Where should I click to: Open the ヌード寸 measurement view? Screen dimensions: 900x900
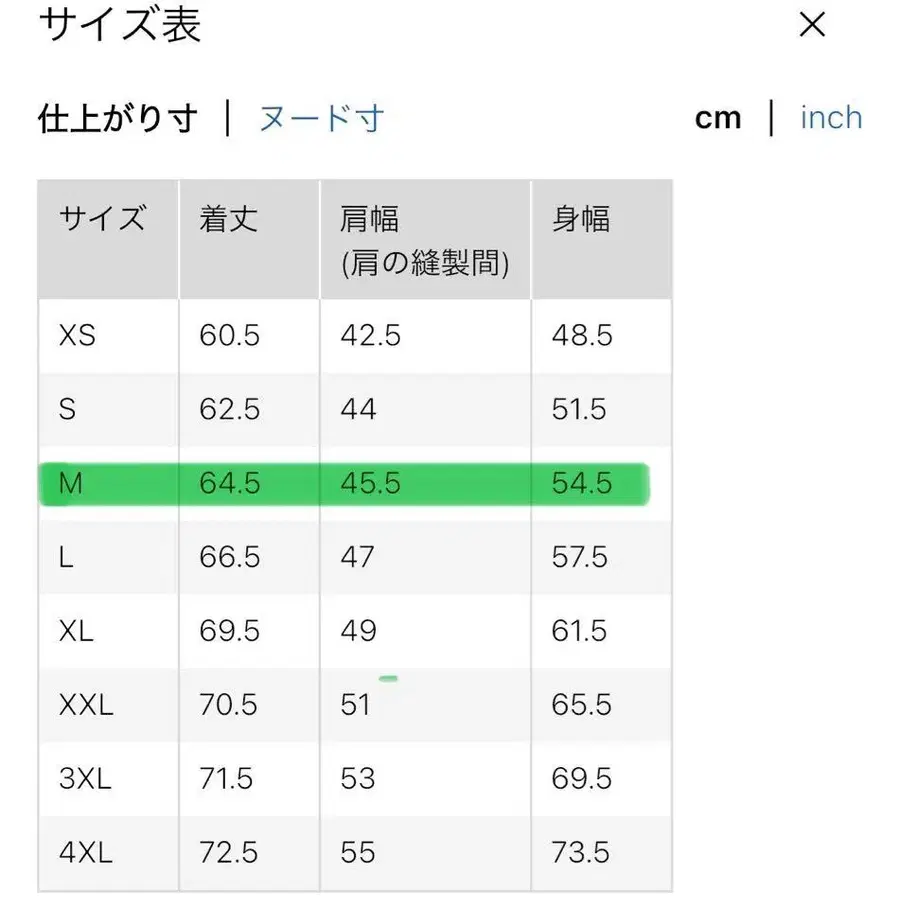(319, 118)
